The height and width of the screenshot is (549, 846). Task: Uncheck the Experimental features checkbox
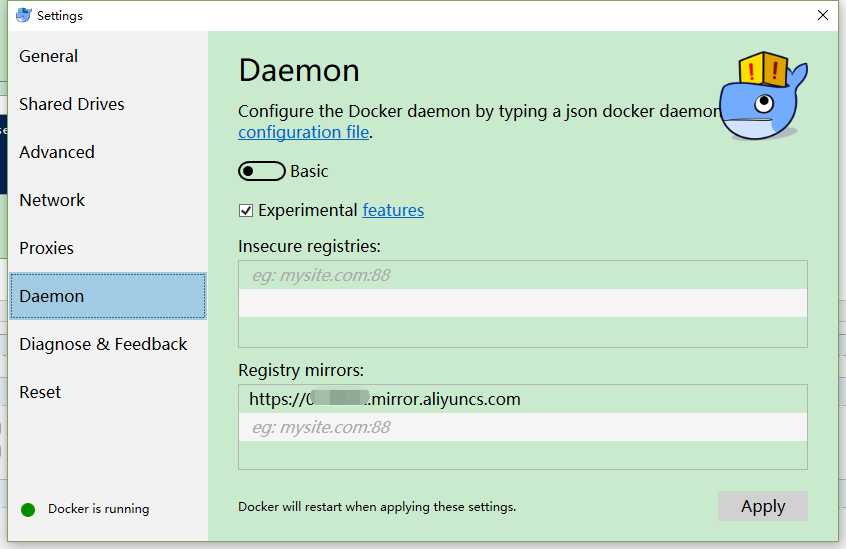click(246, 210)
